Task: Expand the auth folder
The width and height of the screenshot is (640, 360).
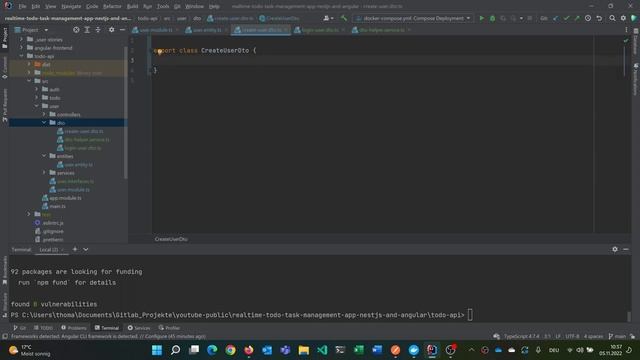Action: [x=36, y=89]
